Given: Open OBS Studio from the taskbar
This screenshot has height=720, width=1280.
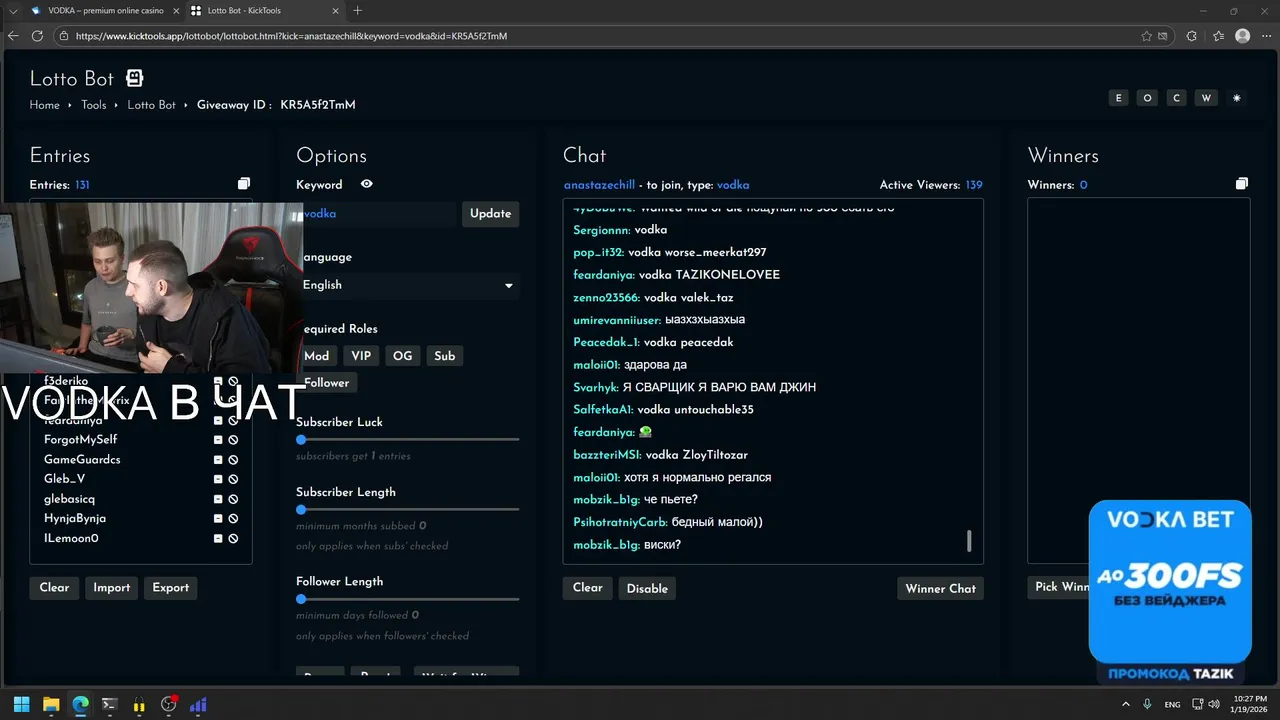Looking at the screenshot, I should click(x=169, y=705).
